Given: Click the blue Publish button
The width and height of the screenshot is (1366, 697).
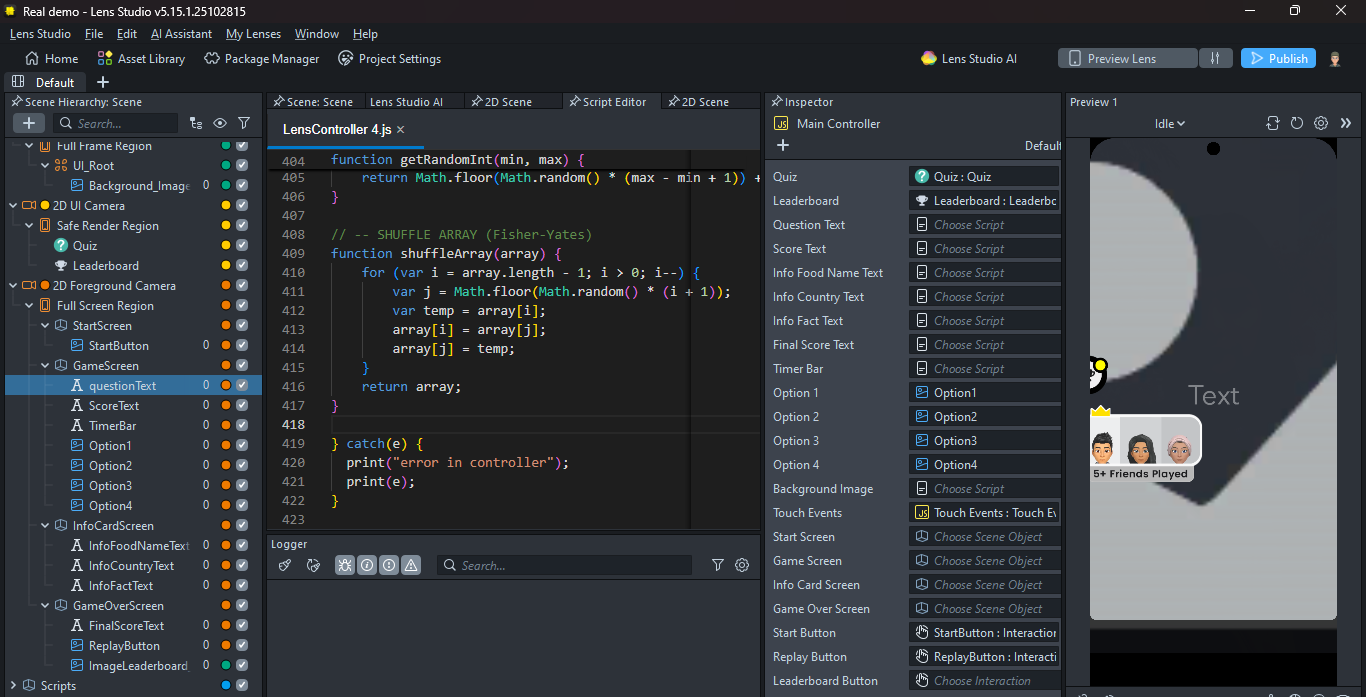Looking at the screenshot, I should tap(1278, 58).
